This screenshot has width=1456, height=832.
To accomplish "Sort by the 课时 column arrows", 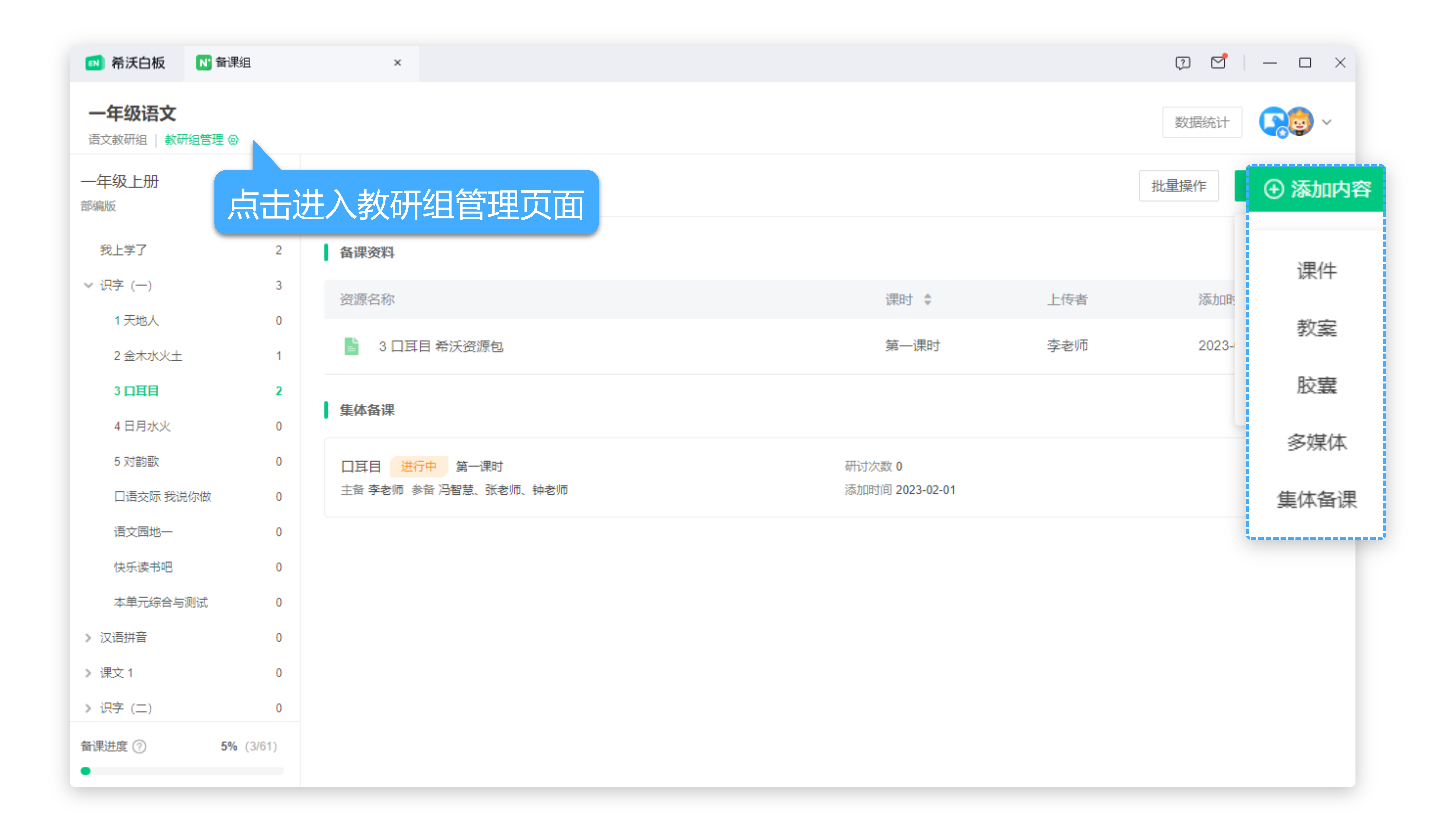I will click(927, 300).
